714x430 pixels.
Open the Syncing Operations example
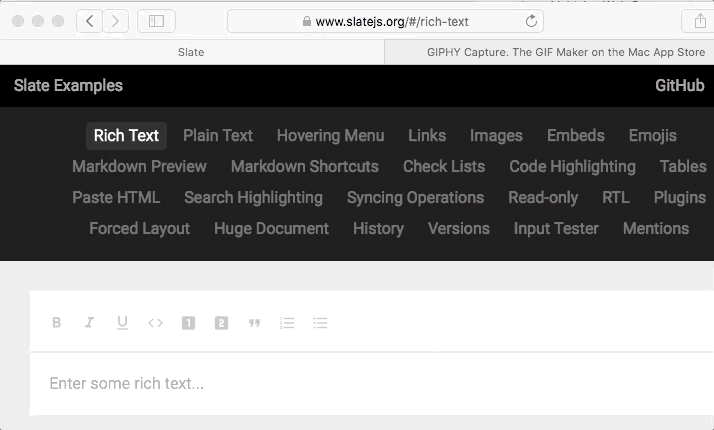pyautogui.click(x=415, y=197)
